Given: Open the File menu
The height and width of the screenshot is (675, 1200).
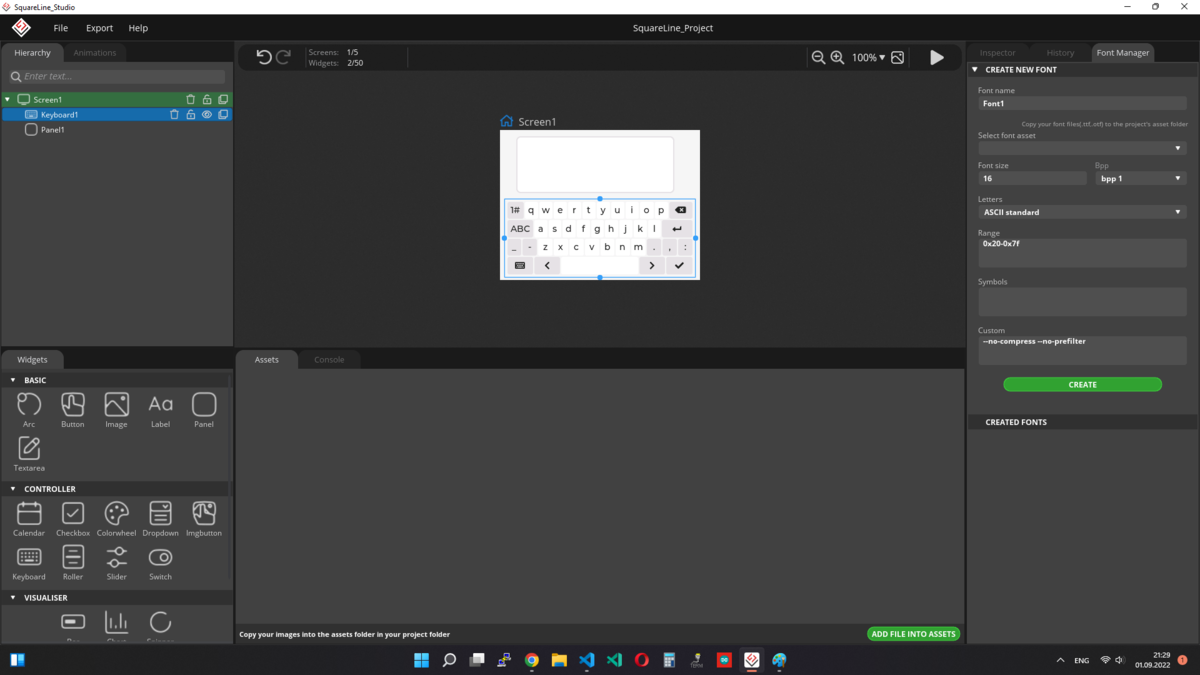Looking at the screenshot, I should pyautogui.click(x=61, y=28).
